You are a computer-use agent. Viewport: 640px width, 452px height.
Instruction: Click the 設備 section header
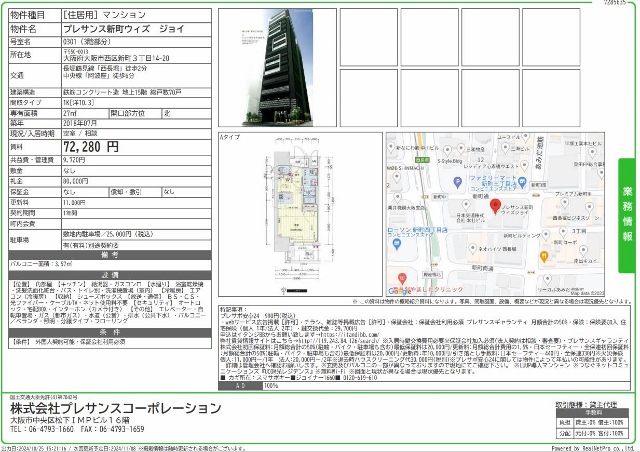[x=110, y=275]
